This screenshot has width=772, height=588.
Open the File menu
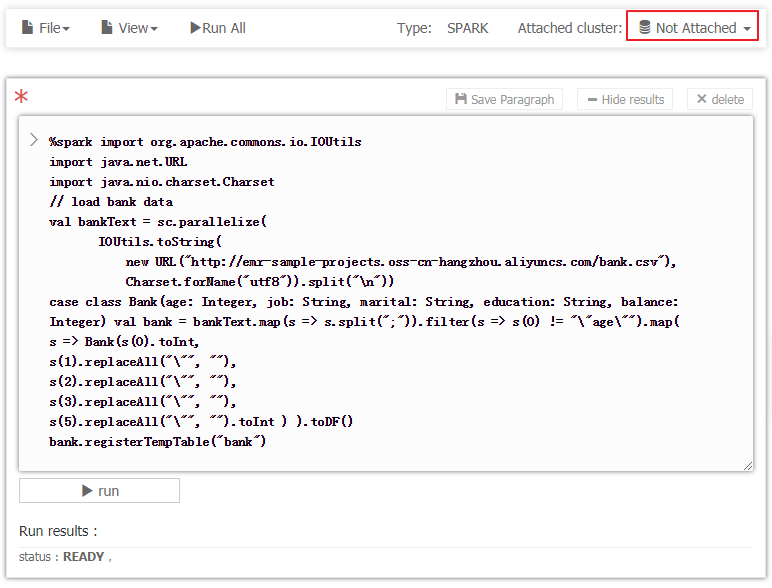click(x=46, y=28)
